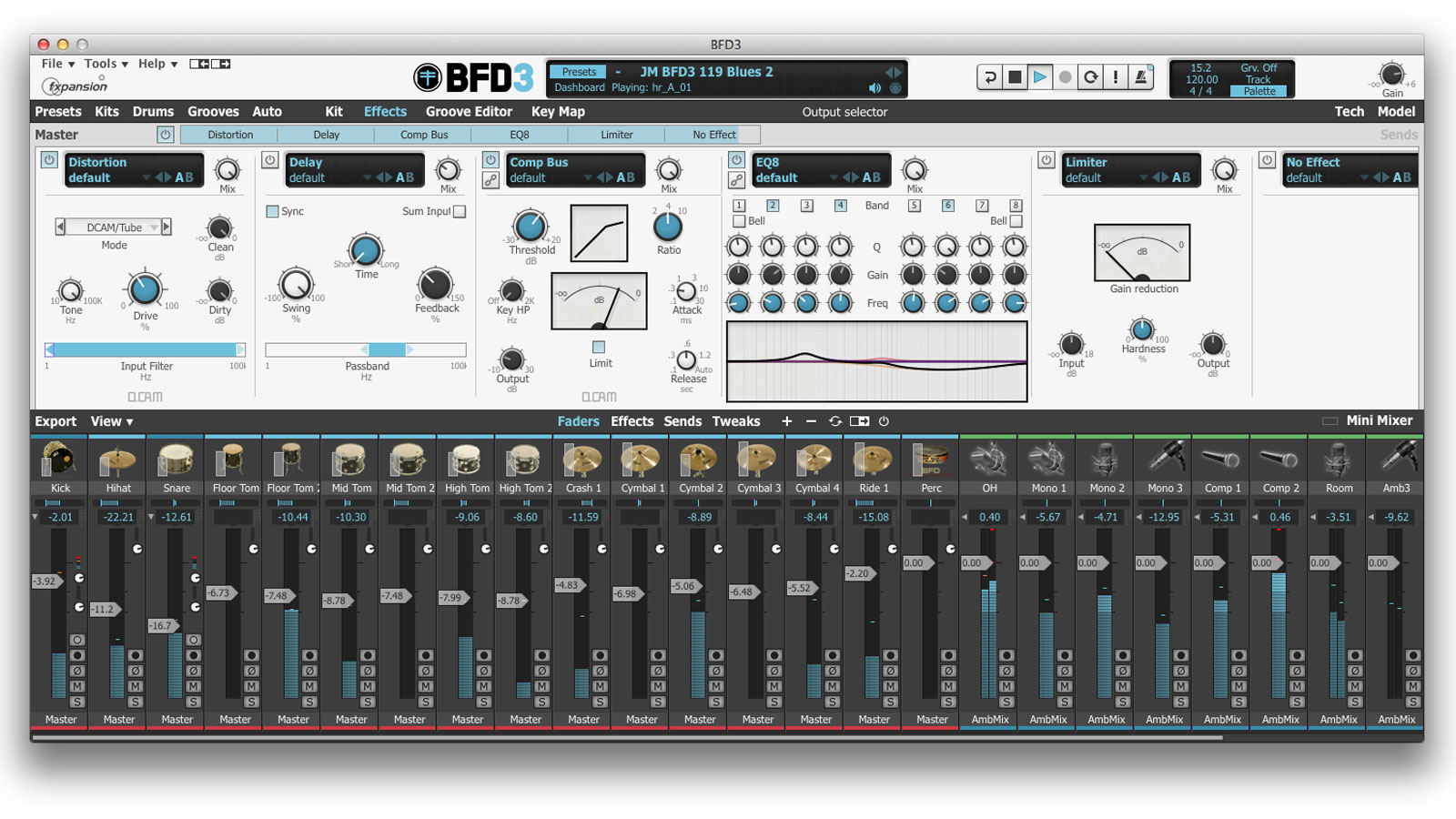Image resolution: width=1456 pixels, height=819 pixels.
Task: Click the window layout icon next to Help
Action: pos(210,64)
